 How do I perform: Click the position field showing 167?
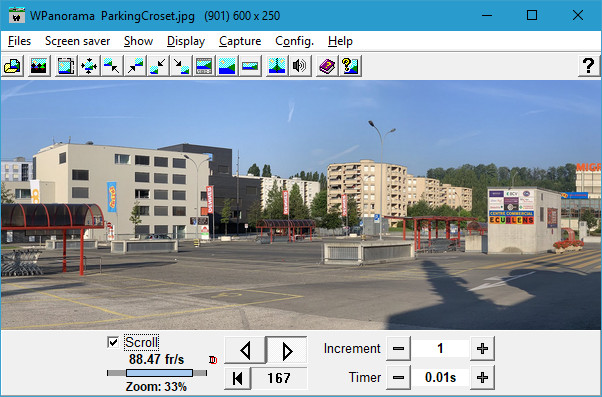point(279,378)
